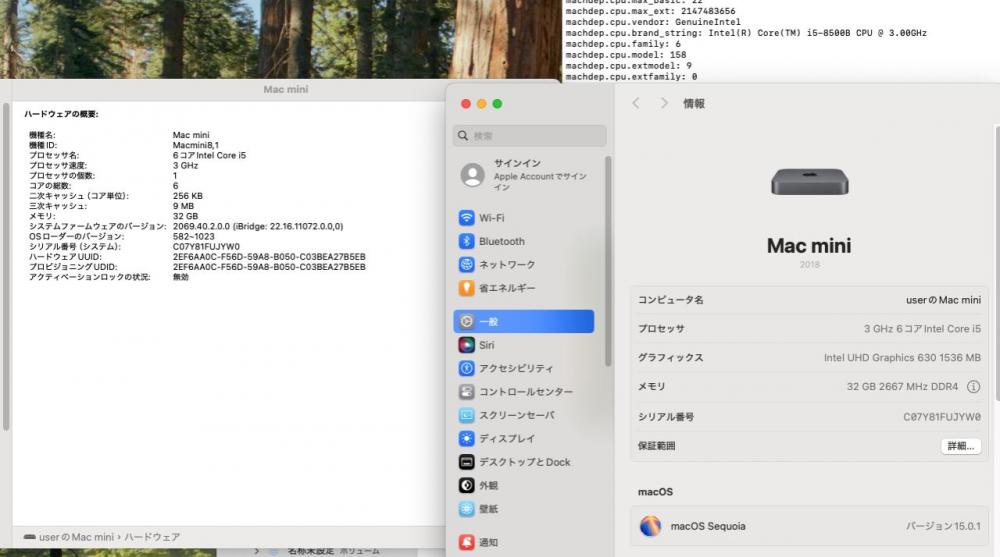Open アクセシビリティ icon

[466, 368]
